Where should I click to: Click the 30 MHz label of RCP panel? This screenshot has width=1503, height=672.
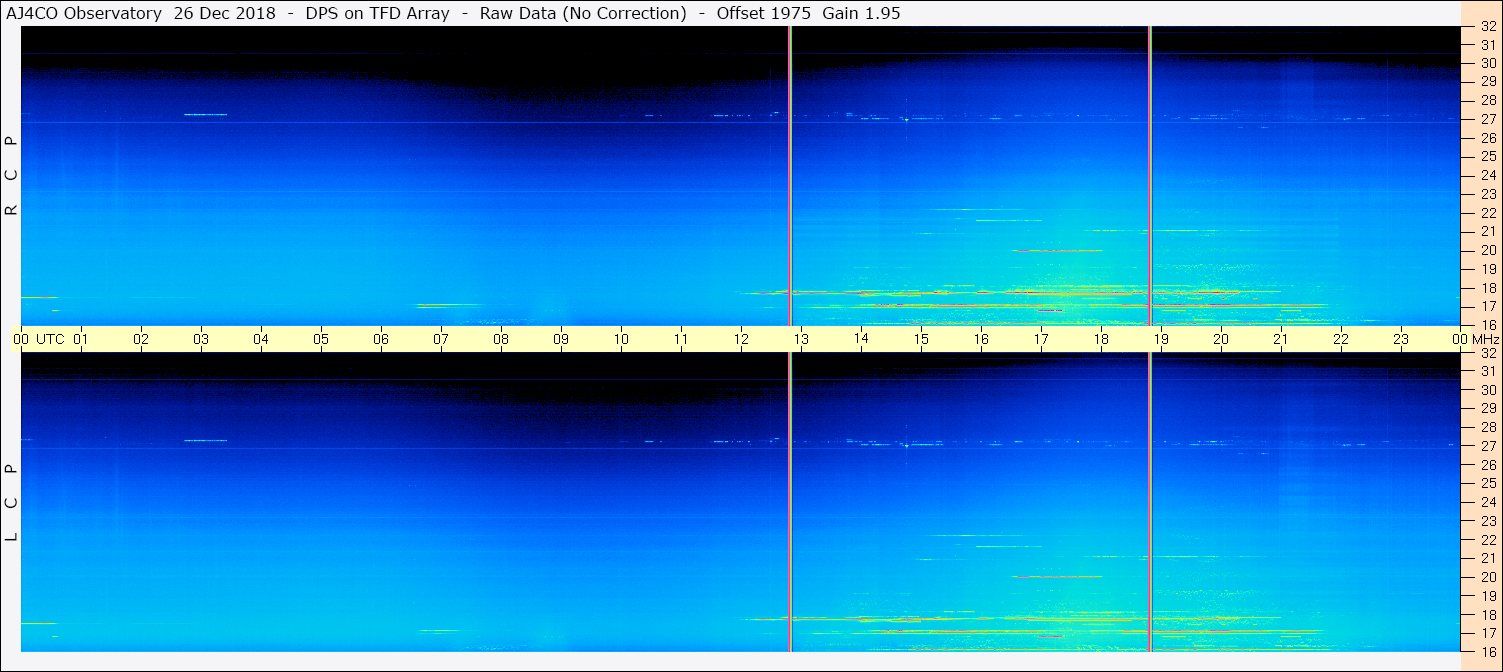1488,63
